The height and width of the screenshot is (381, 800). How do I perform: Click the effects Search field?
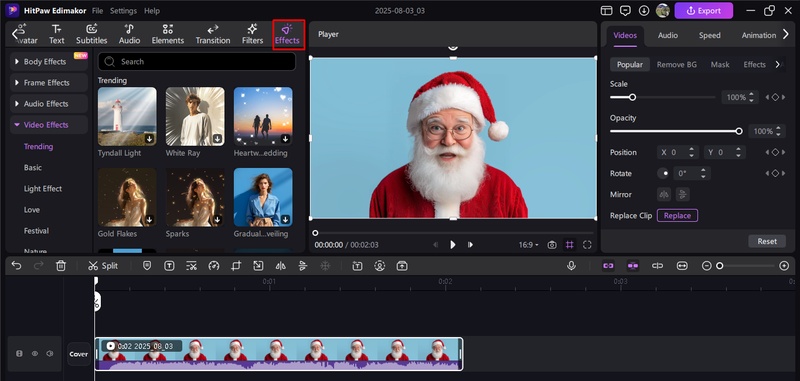click(196, 62)
